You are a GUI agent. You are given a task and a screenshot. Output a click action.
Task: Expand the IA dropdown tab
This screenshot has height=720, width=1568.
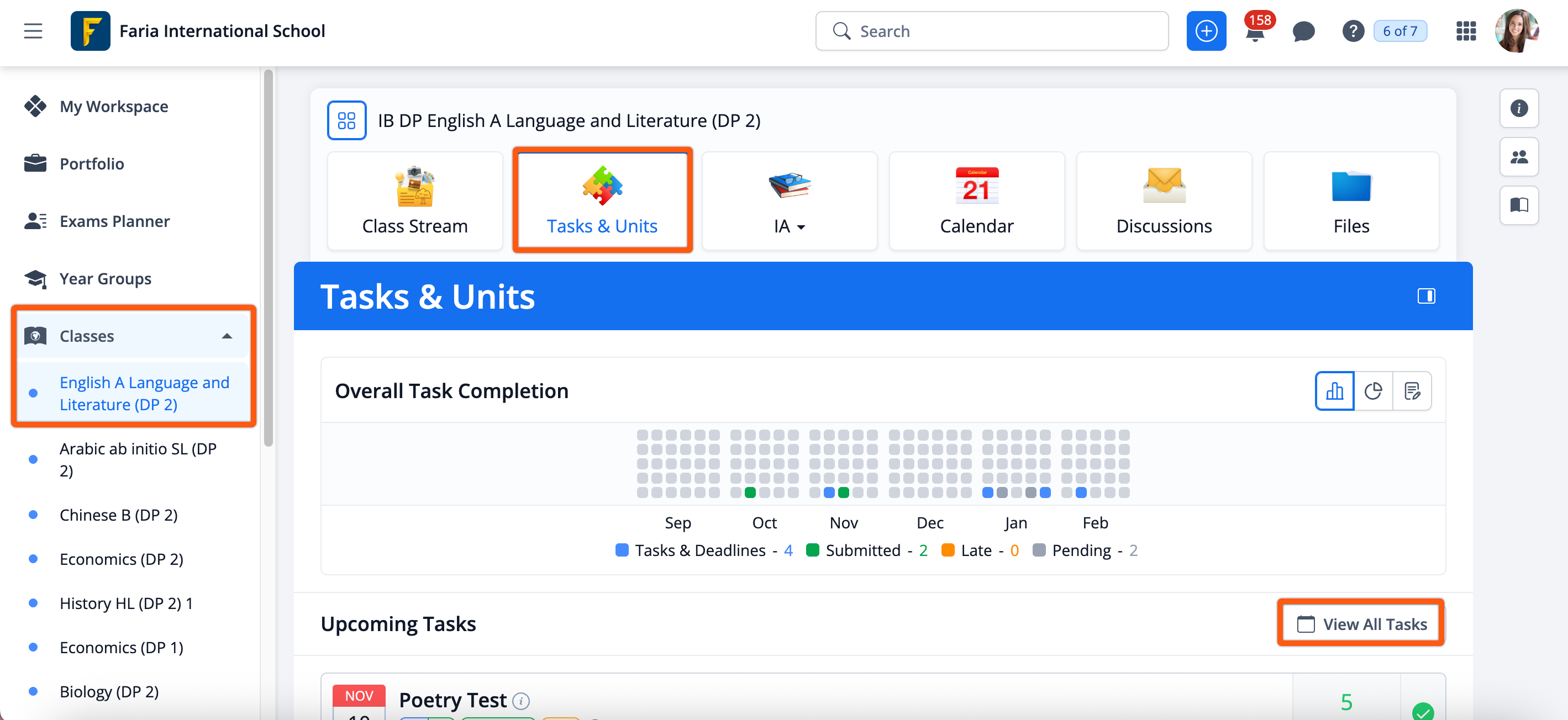click(789, 226)
